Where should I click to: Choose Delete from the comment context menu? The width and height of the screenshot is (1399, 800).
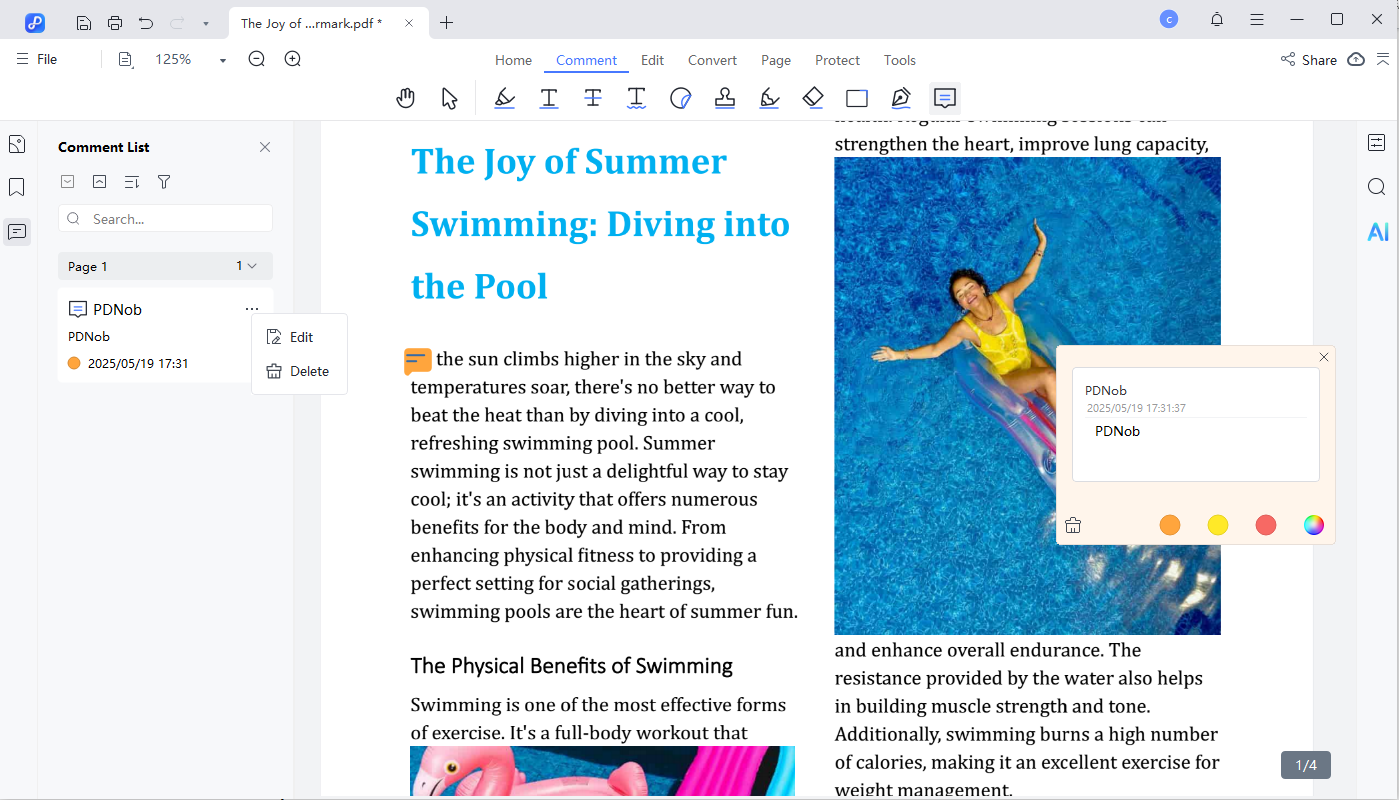tap(298, 371)
